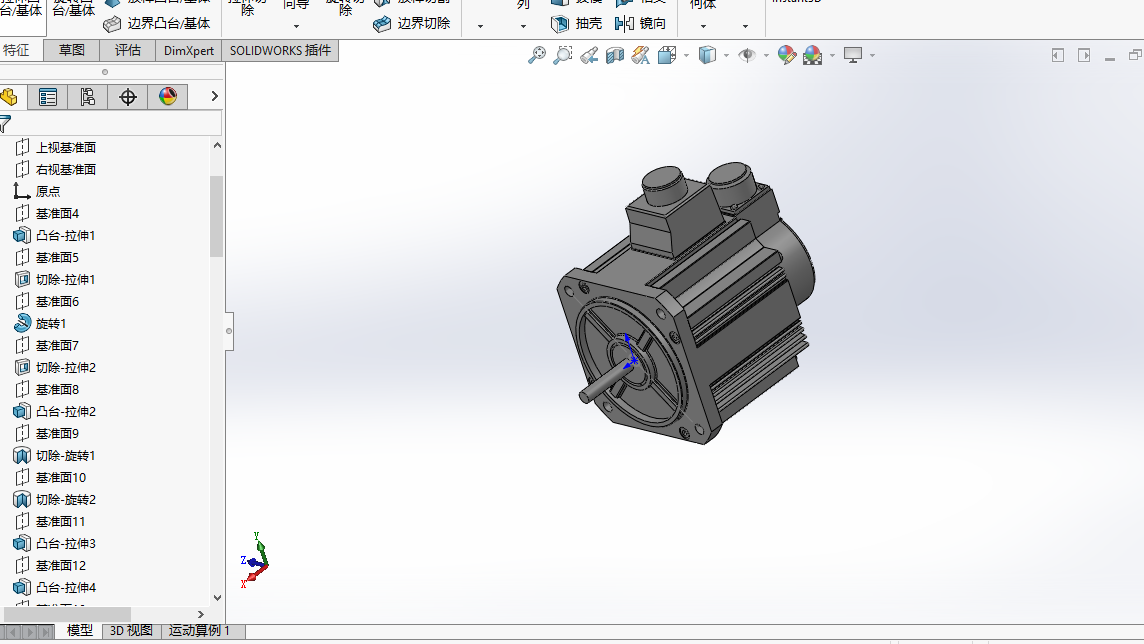The width and height of the screenshot is (1144, 644).
Task: Switch to the 特征 tab
Action: click(18, 50)
